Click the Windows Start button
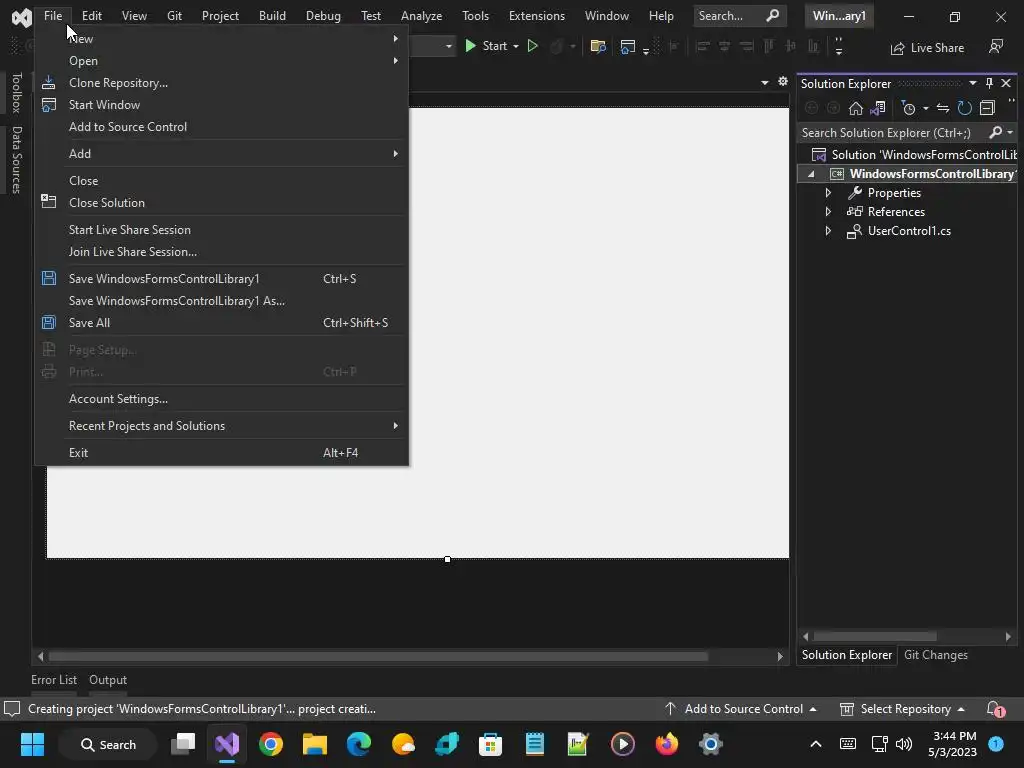Screen dimensions: 1024x768 click(x=32, y=744)
